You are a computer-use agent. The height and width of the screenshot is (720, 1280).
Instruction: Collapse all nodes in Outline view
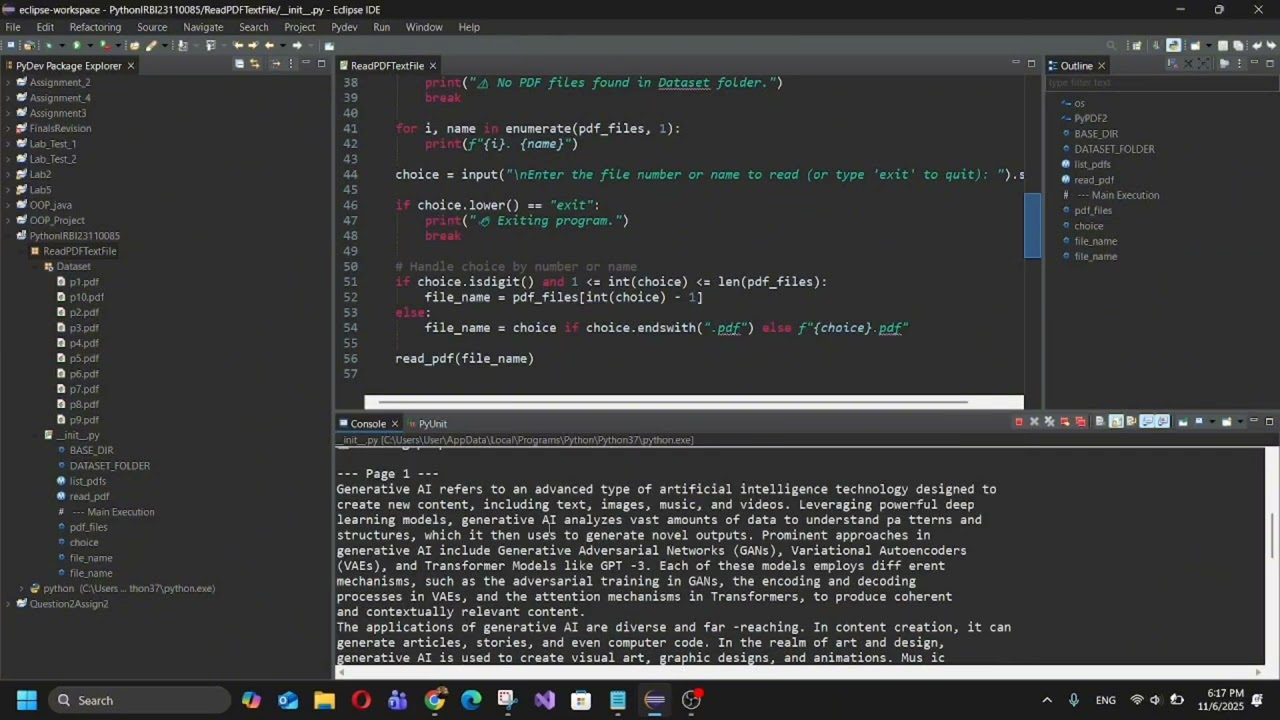(x=1188, y=64)
